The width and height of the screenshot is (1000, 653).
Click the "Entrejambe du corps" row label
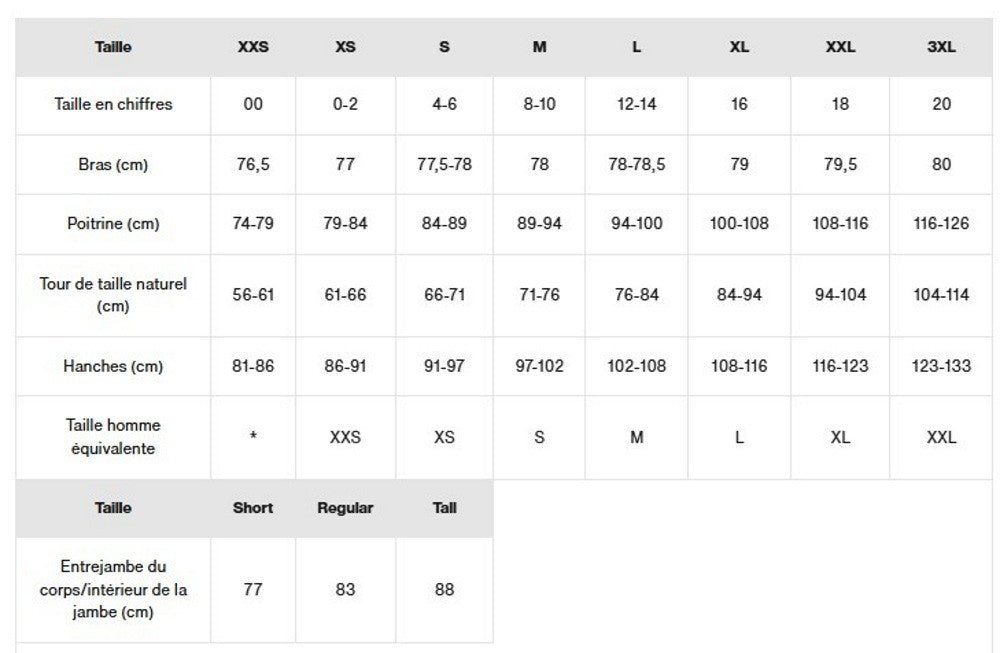[113, 589]
